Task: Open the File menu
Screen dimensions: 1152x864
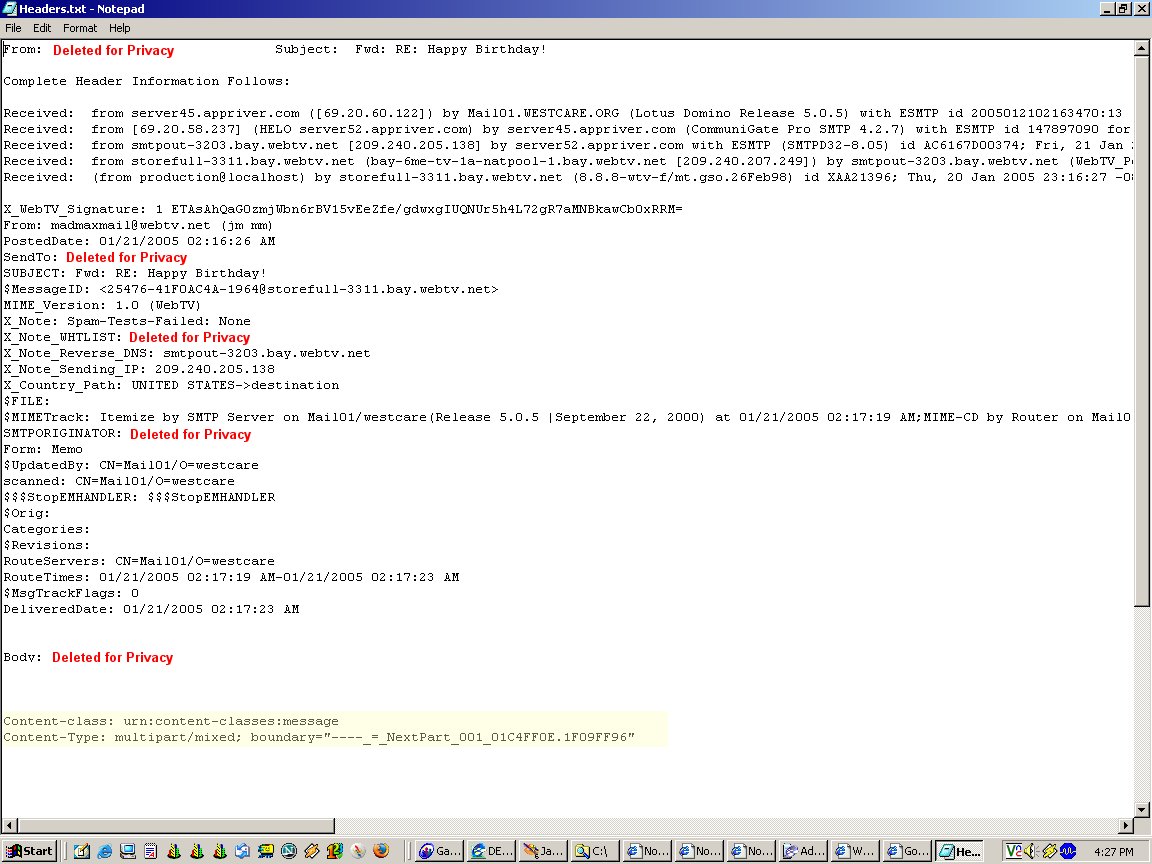Action: tap(13, 28)
